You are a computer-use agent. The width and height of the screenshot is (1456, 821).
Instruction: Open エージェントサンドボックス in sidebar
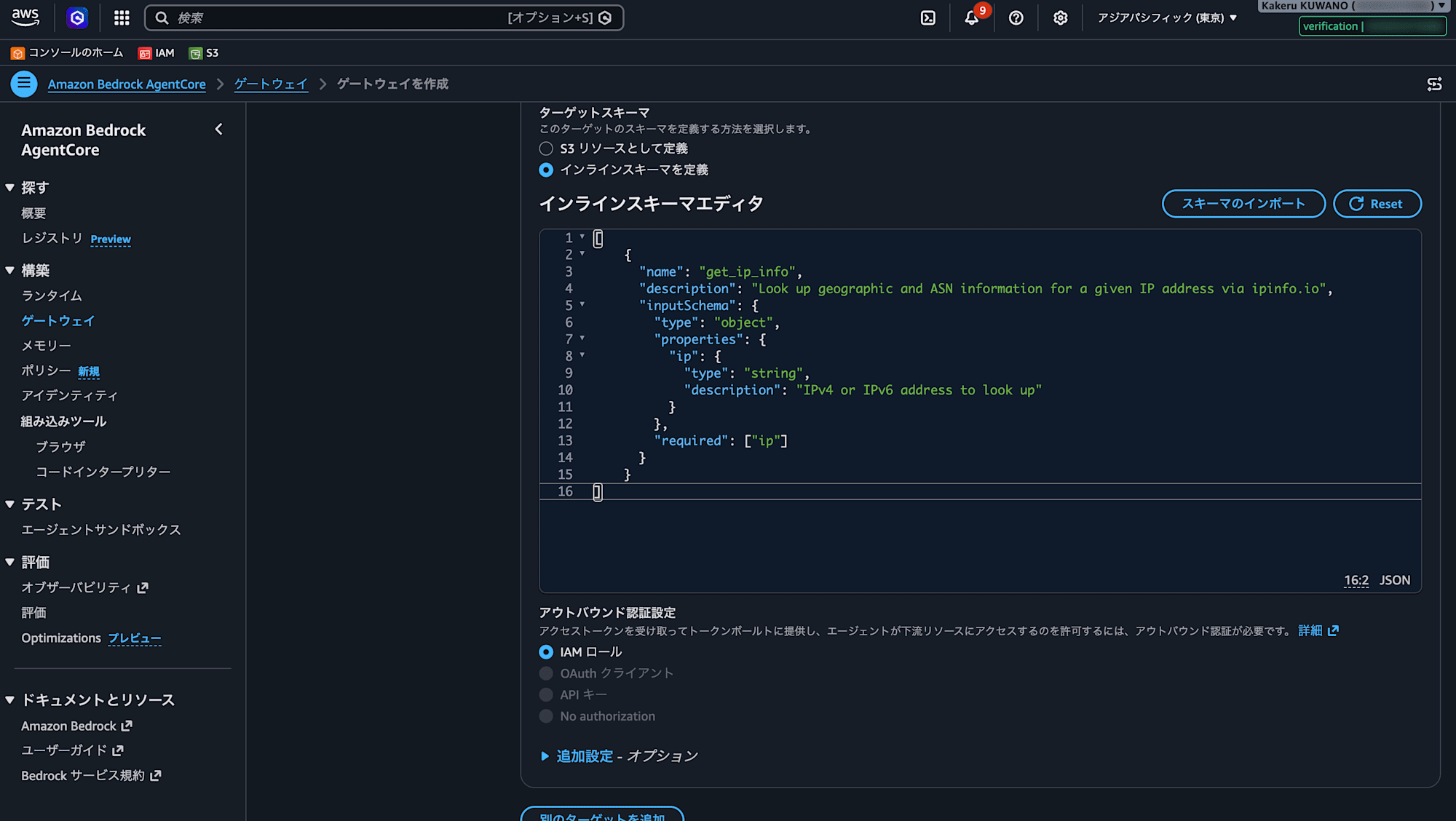point(101,530)
